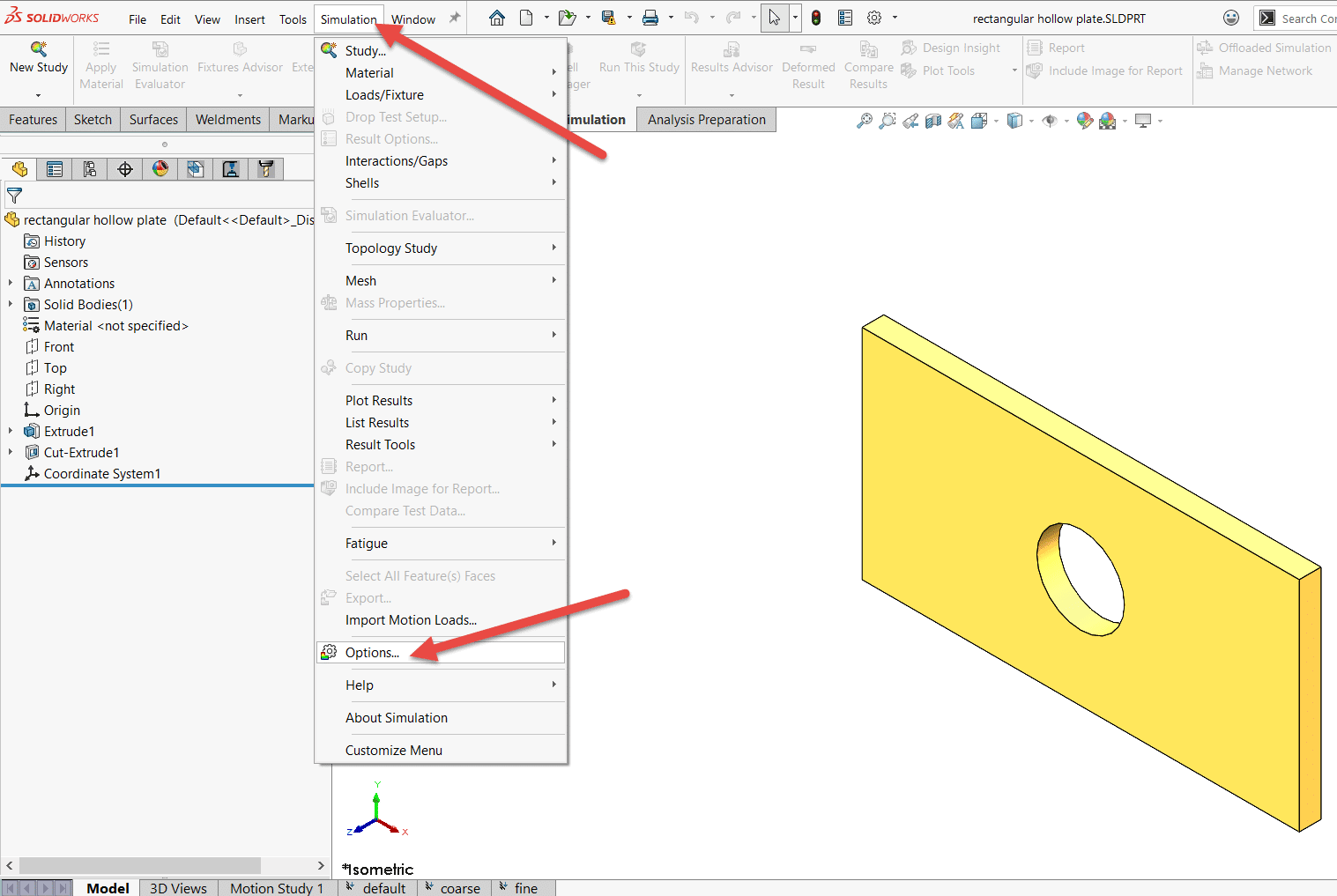Viewport: 1337px width, 896px height.
Task: Click the Section View icon
Action: pyautogui.click(x=933, y=121)
